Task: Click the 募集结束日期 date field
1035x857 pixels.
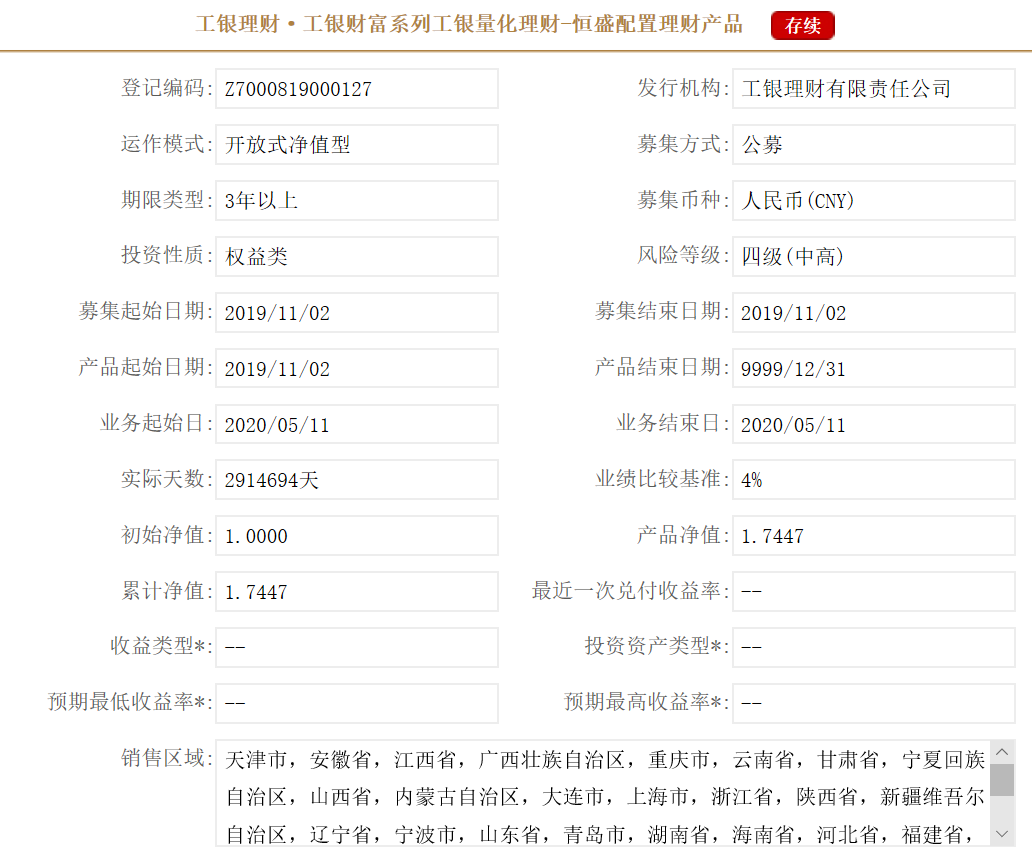Action: [873, 312]
